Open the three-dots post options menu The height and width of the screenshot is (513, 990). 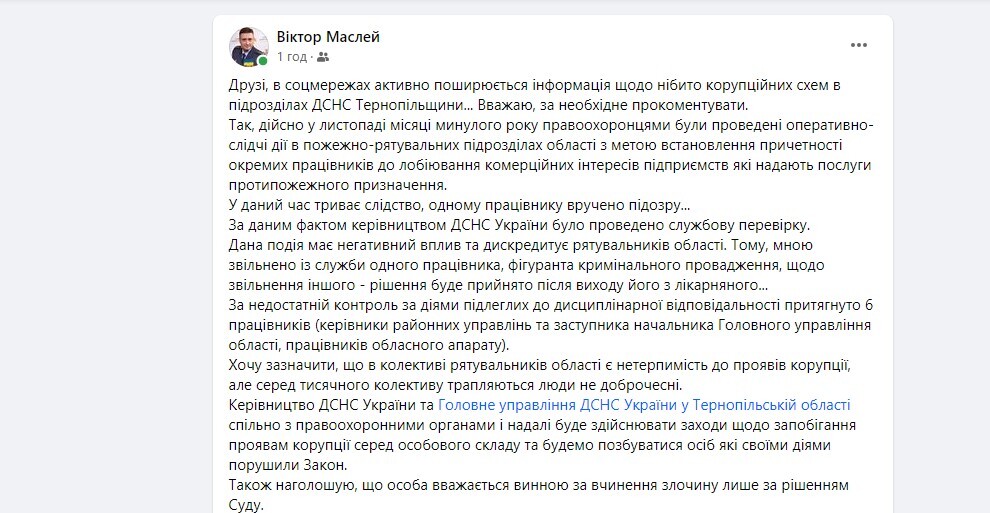(x=858, y=45)
